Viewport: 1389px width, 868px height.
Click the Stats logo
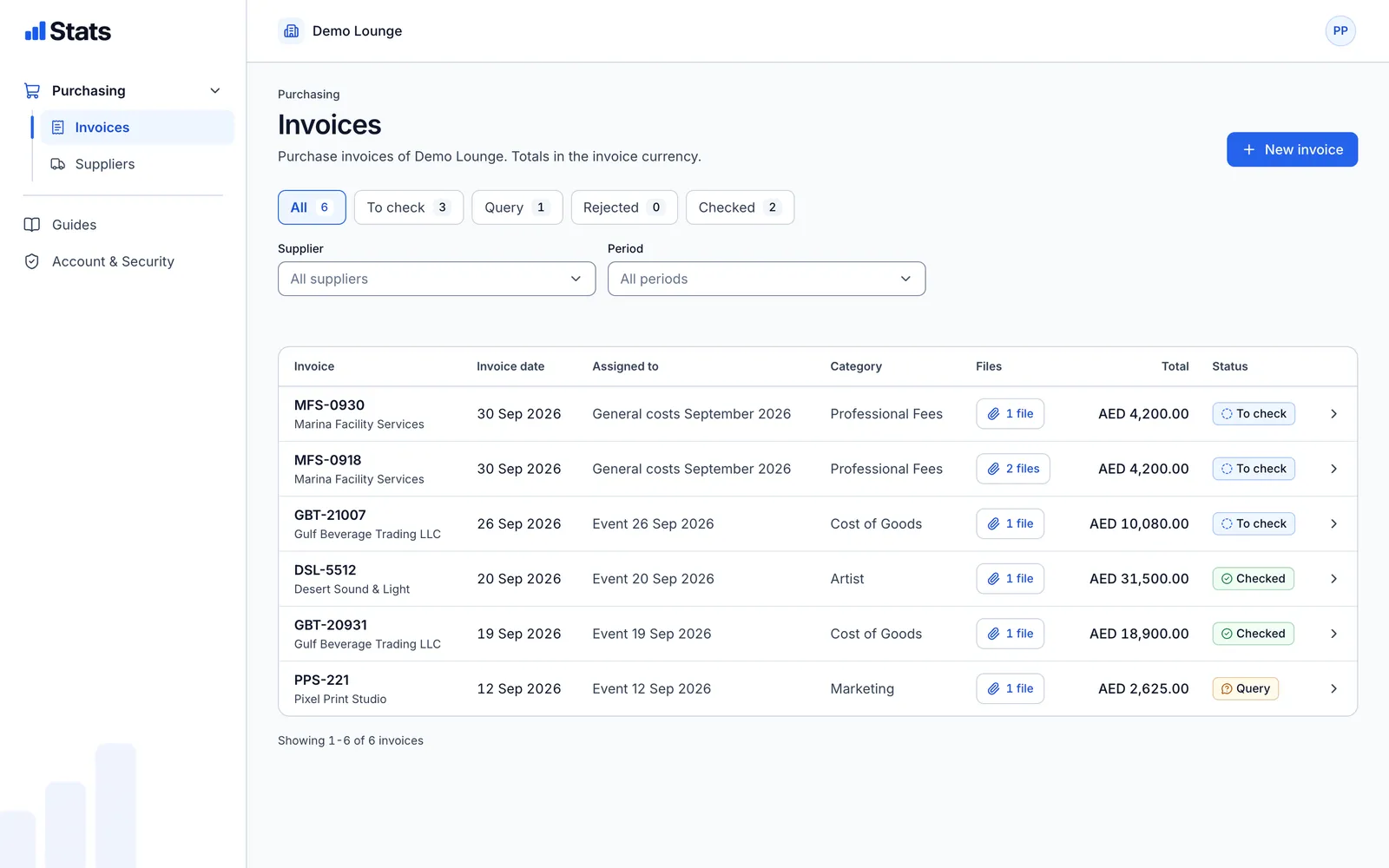click(x=68, y=31)
